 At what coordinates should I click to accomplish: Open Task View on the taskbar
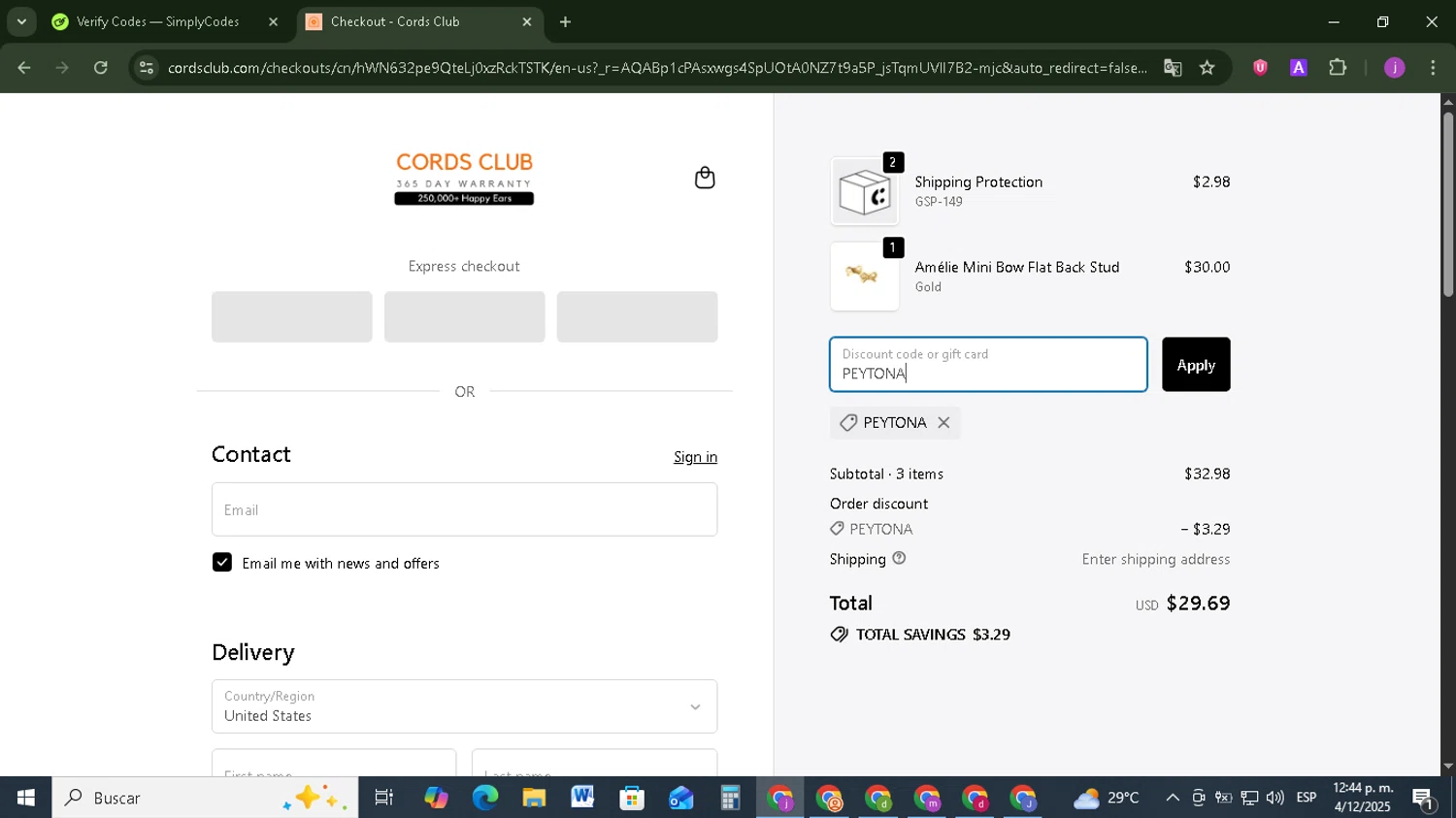click(383, 798)
